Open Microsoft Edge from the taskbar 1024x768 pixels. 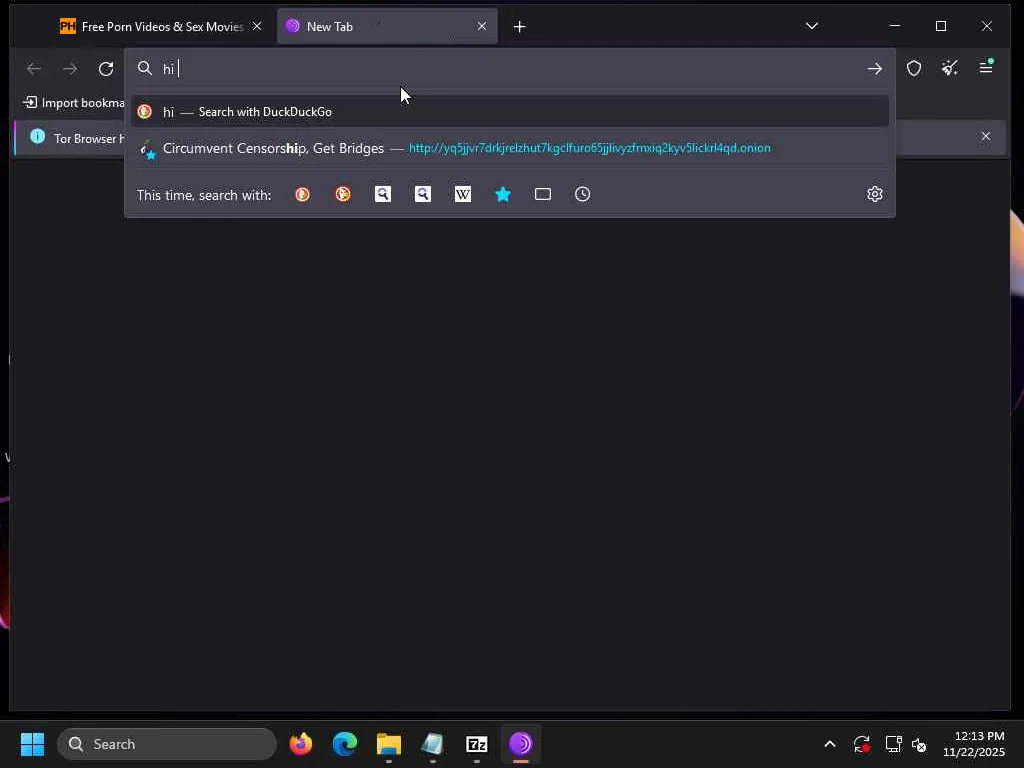[345, 744]
